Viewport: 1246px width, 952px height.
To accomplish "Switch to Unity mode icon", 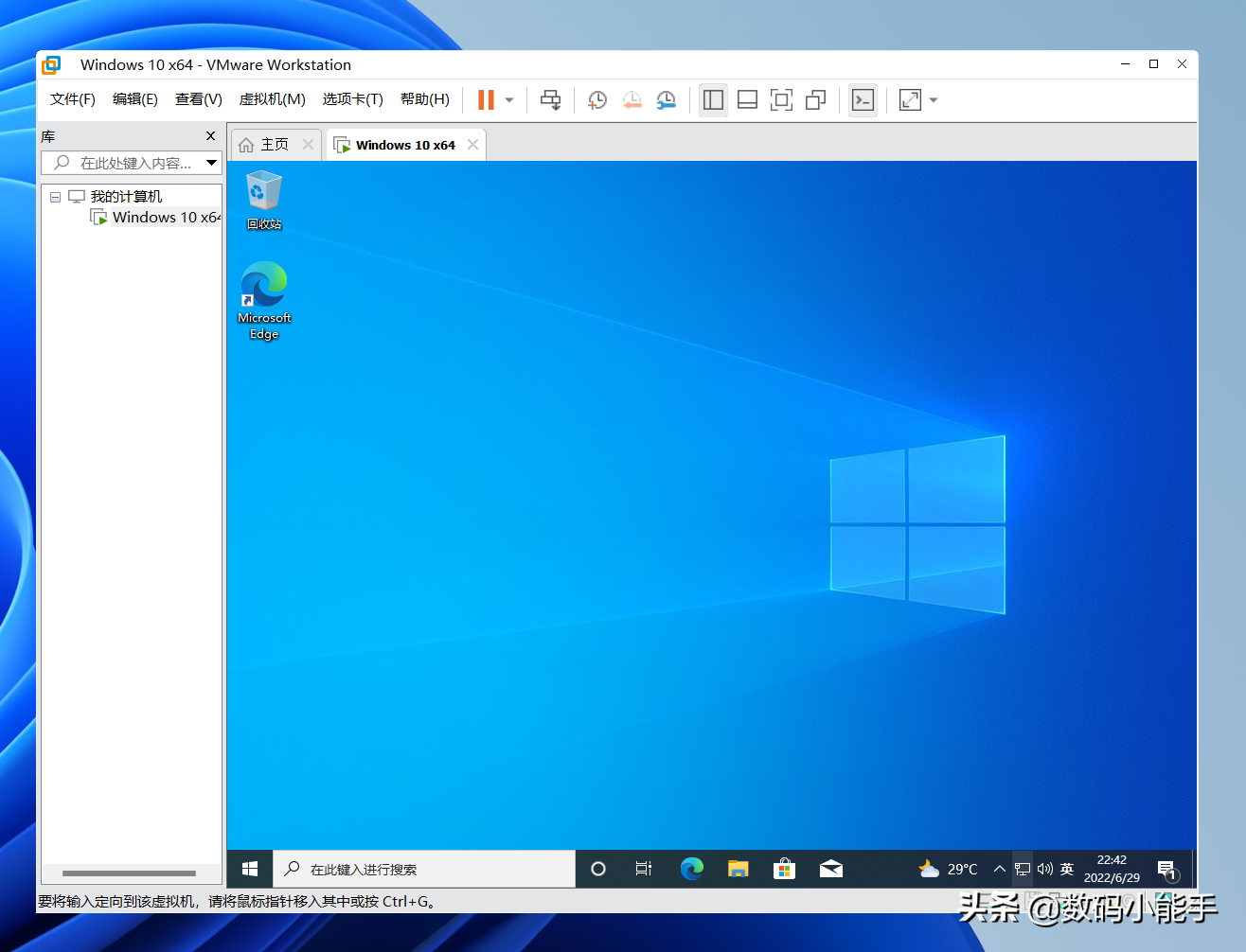I will (815, 100).
